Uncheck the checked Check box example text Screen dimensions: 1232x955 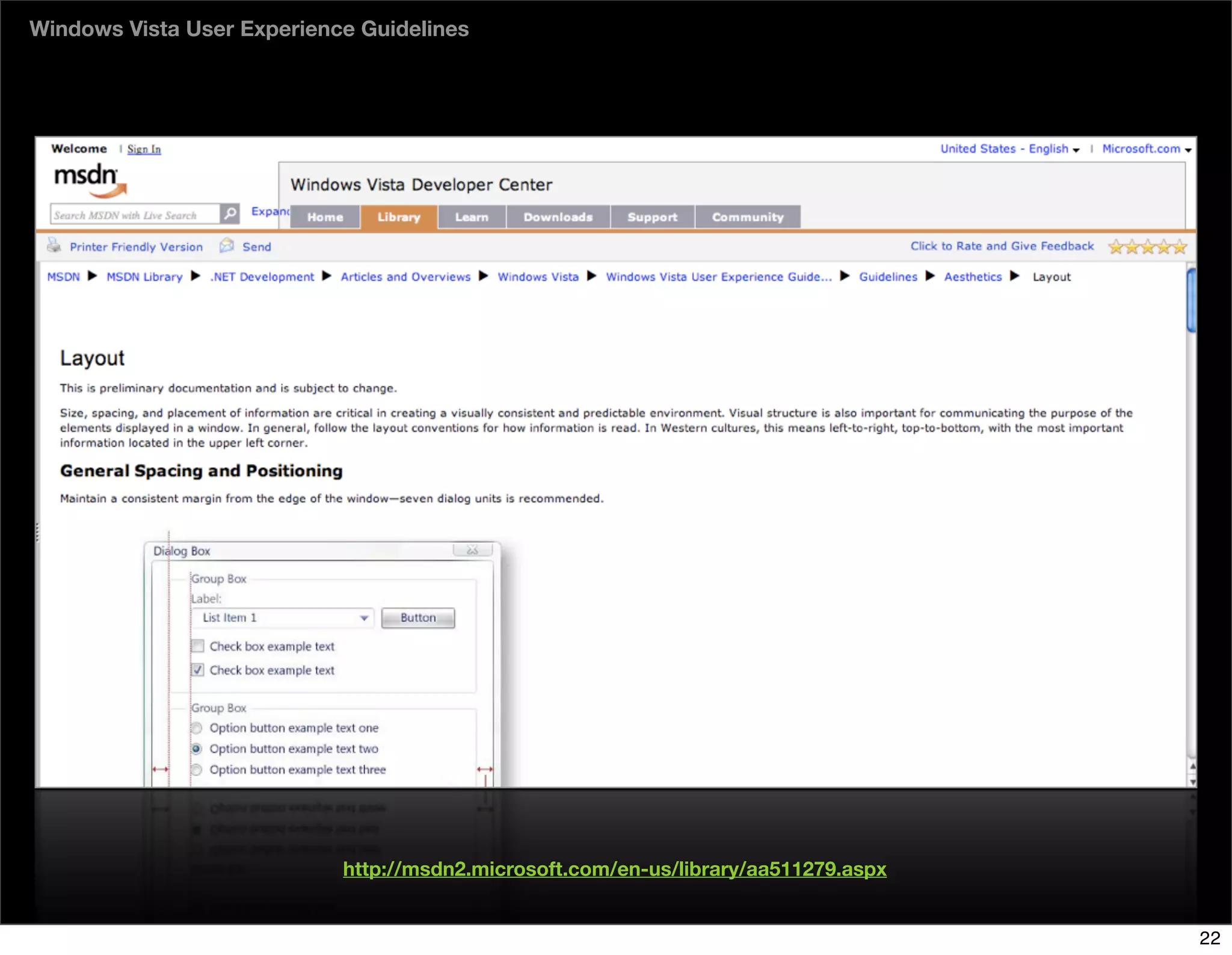[198, 670]
